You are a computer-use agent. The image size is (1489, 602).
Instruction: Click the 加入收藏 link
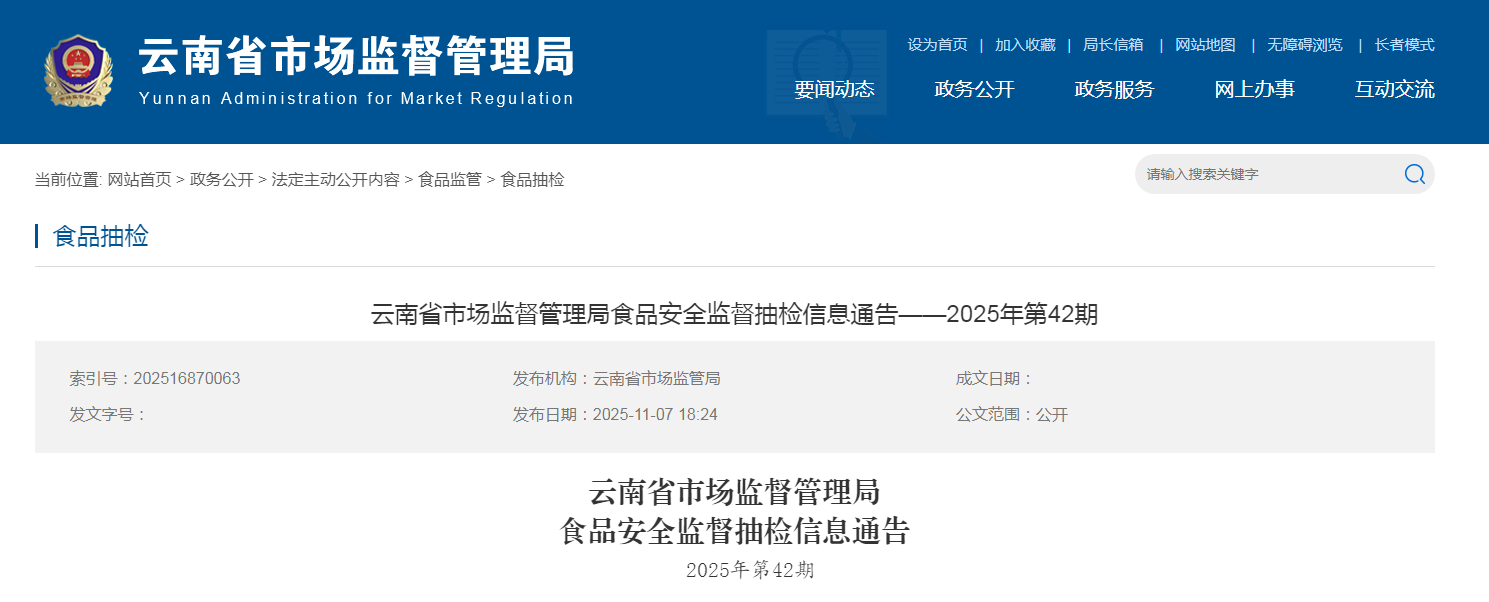pos(1025,45)
